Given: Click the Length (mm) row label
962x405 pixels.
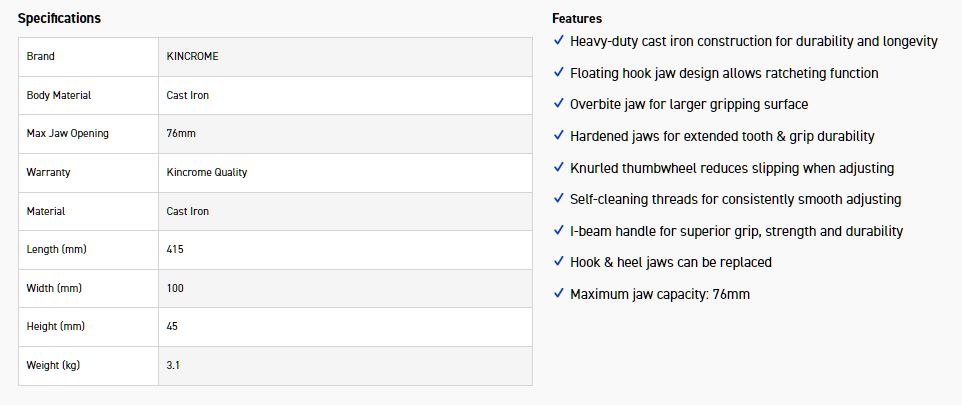Looking at the screenshot, I should point(56,249).
